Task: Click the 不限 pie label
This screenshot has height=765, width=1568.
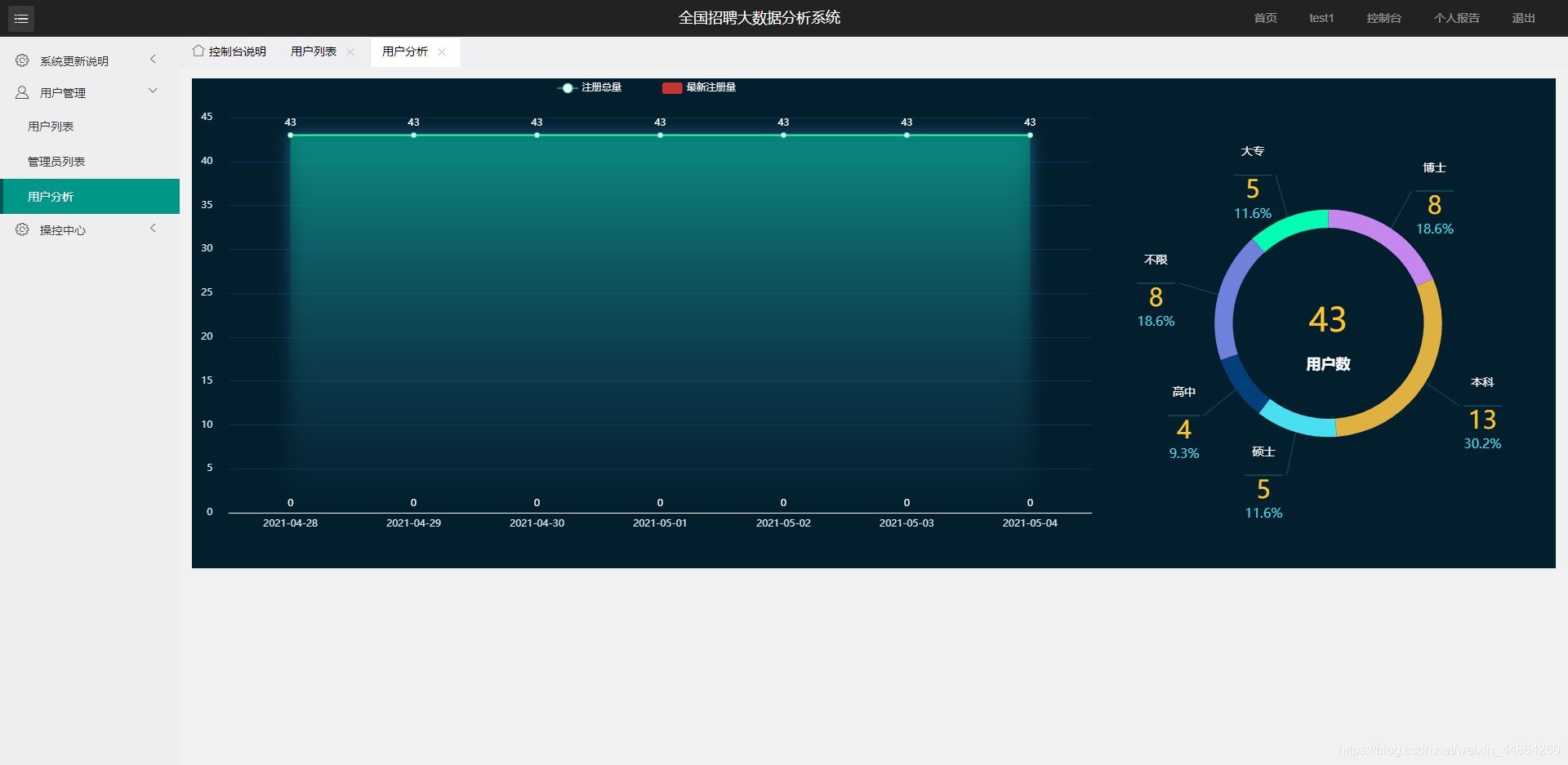Action: [1156, 260]
